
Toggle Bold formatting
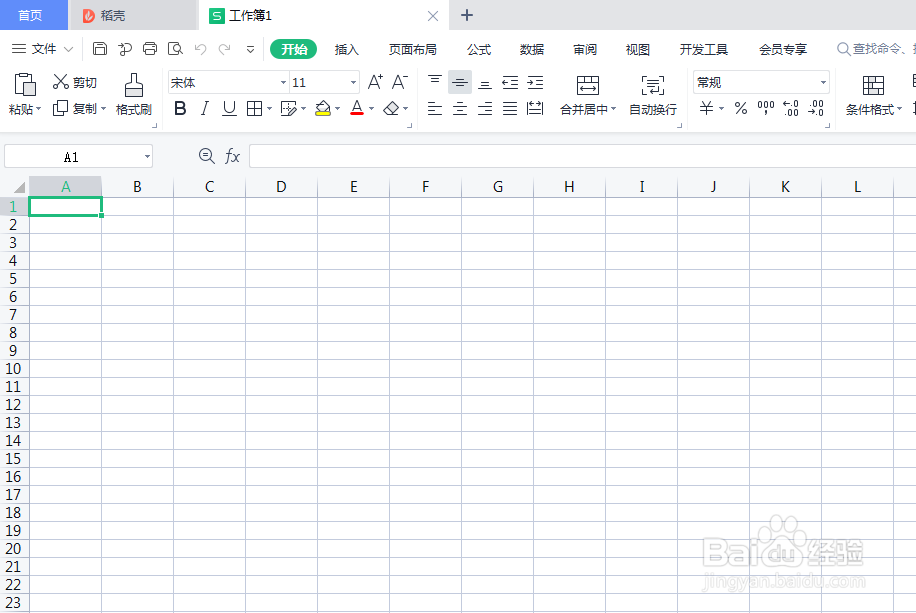point(181,109)
